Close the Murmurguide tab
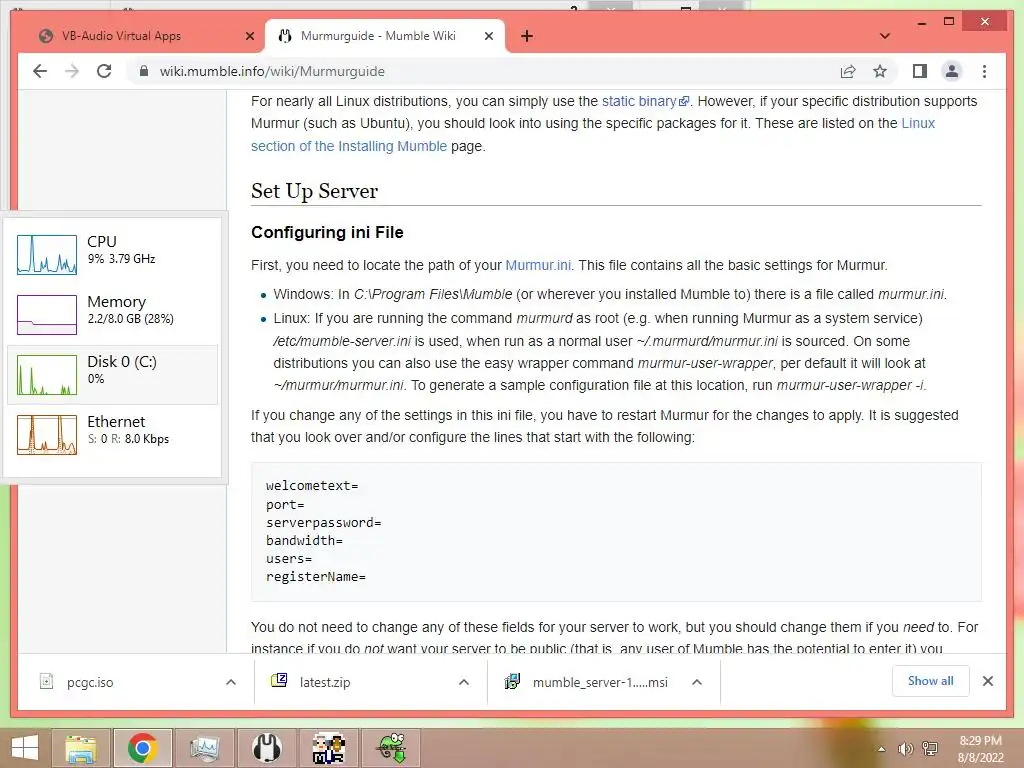Screen dimensions: 1024x768 click(488, 36)
